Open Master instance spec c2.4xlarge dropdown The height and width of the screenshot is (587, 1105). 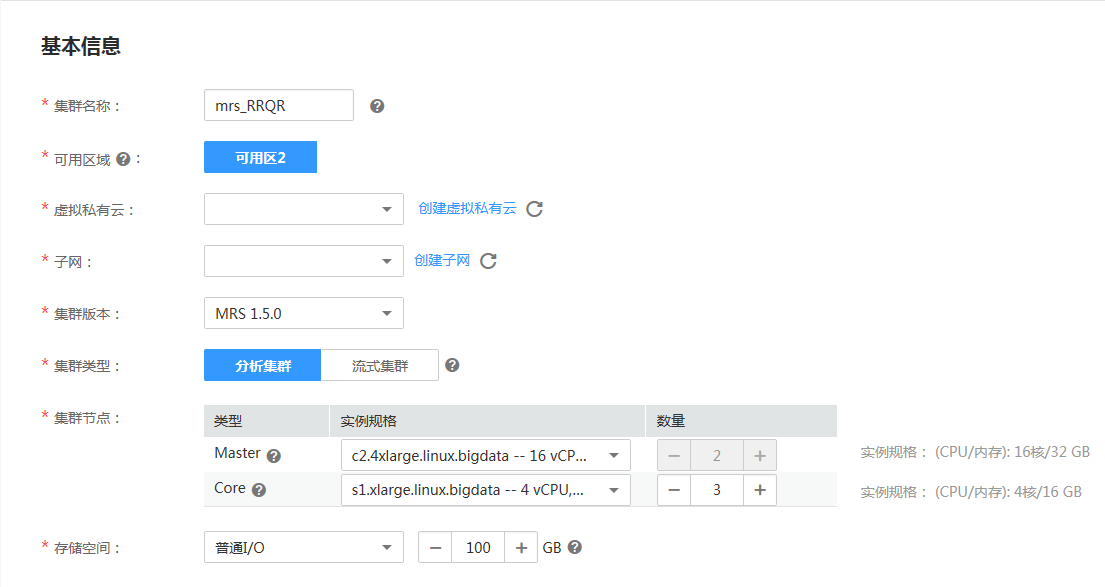(486, 455)
